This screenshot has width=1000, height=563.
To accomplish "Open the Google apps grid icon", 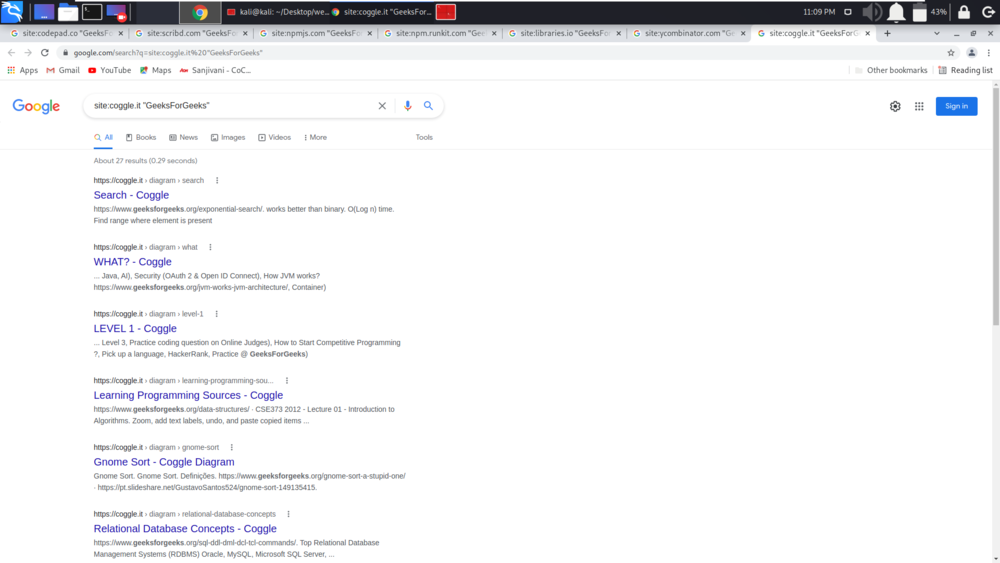I will tap(919, 106).
